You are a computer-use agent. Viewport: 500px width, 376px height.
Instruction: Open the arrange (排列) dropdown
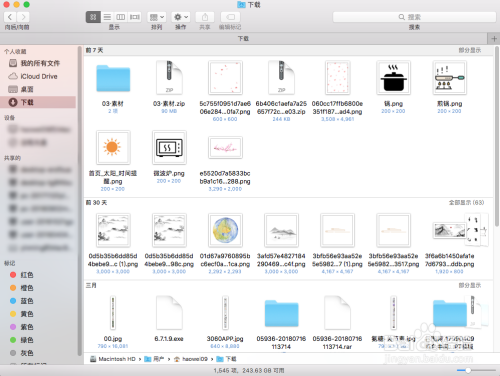pyautogui.click(x=157, y=17)
